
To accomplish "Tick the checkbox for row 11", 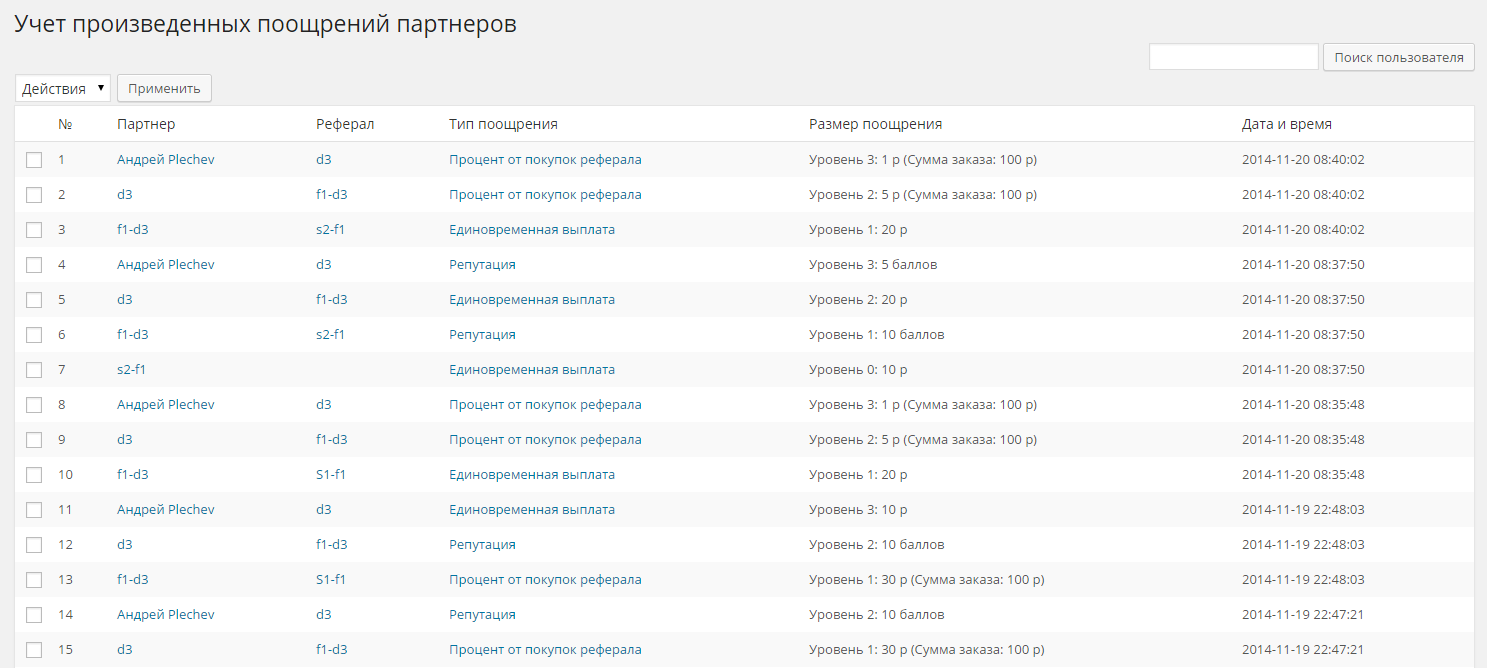I will click(x=34, y=510).
